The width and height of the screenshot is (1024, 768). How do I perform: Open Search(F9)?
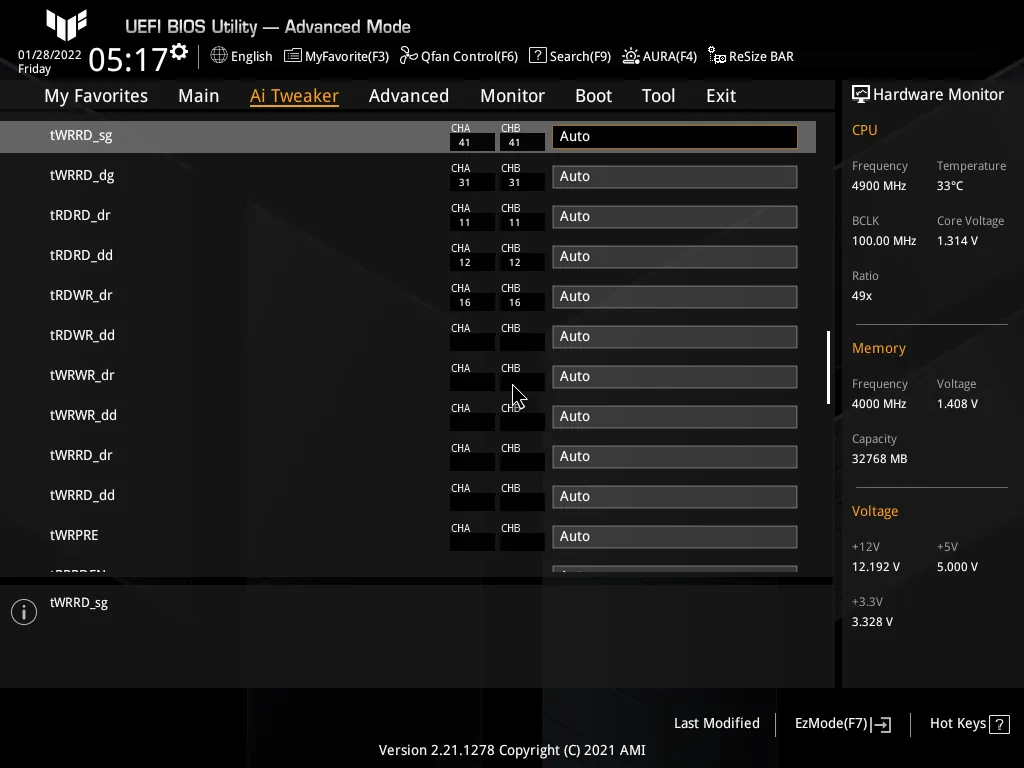[x=580, y=56]
